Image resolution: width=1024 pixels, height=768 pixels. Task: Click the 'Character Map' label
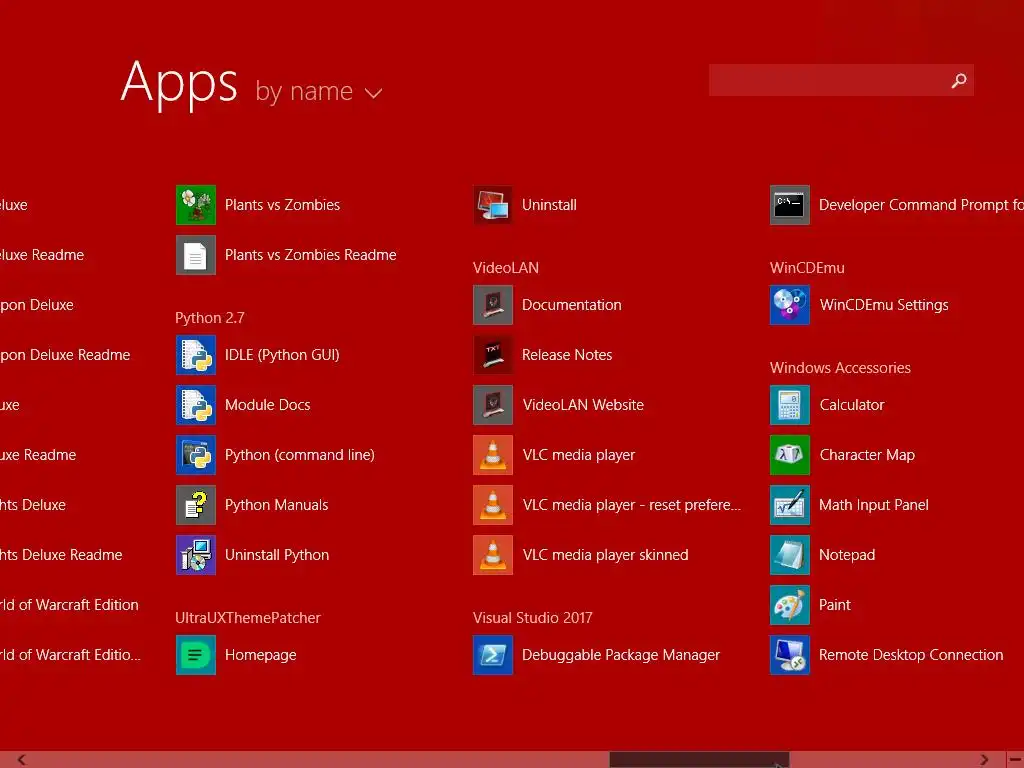[867, 455]
